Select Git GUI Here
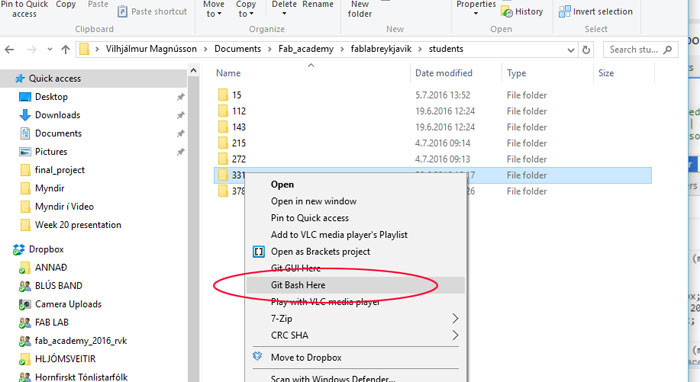 (x=296, y=268)
